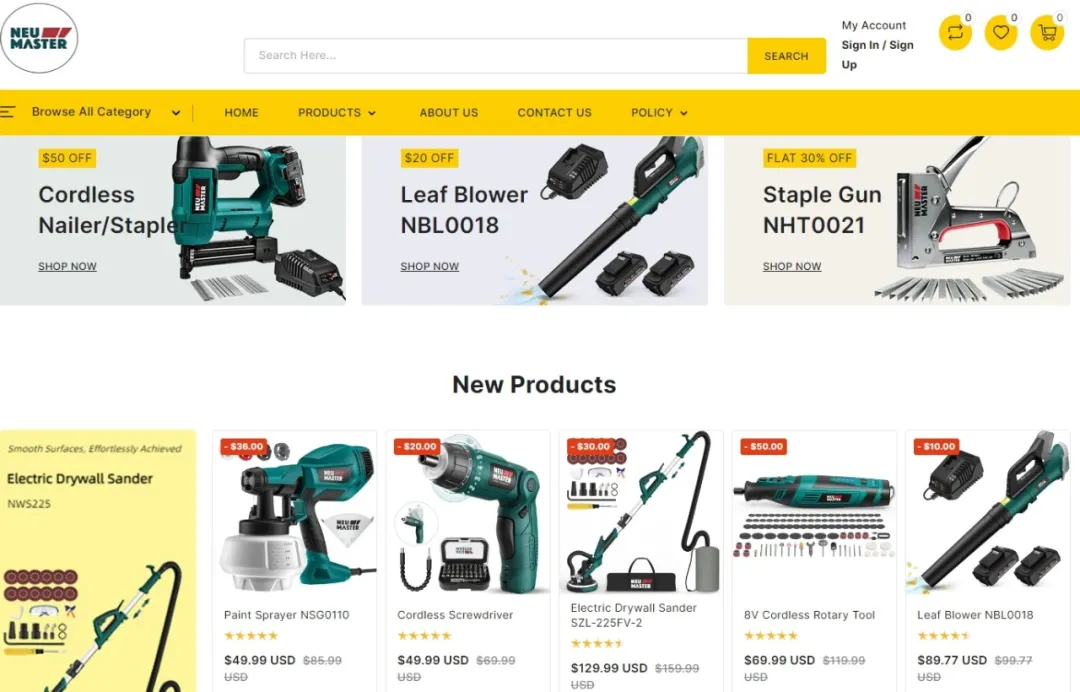Open the wishlist heart icon
The image size is (1080, 692).
[x=1001, y=32]
